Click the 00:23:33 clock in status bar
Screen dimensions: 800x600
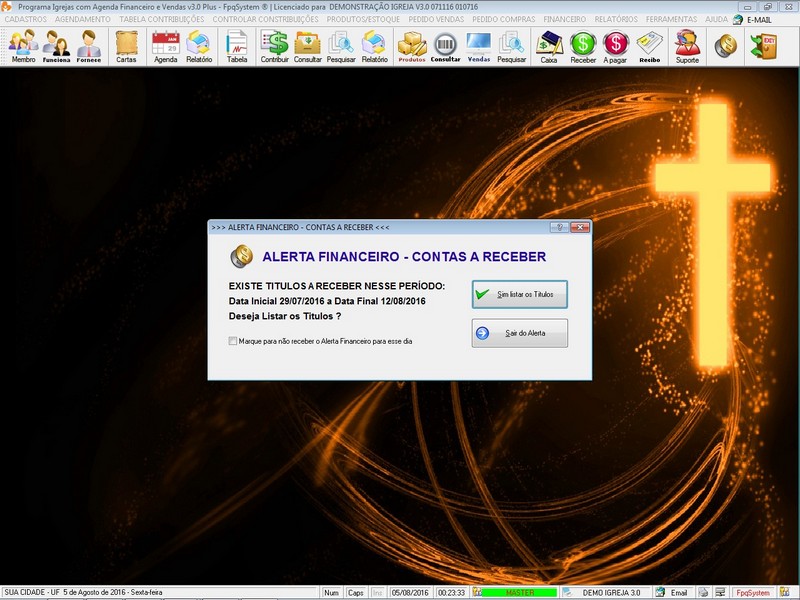(x=452, y=592)
